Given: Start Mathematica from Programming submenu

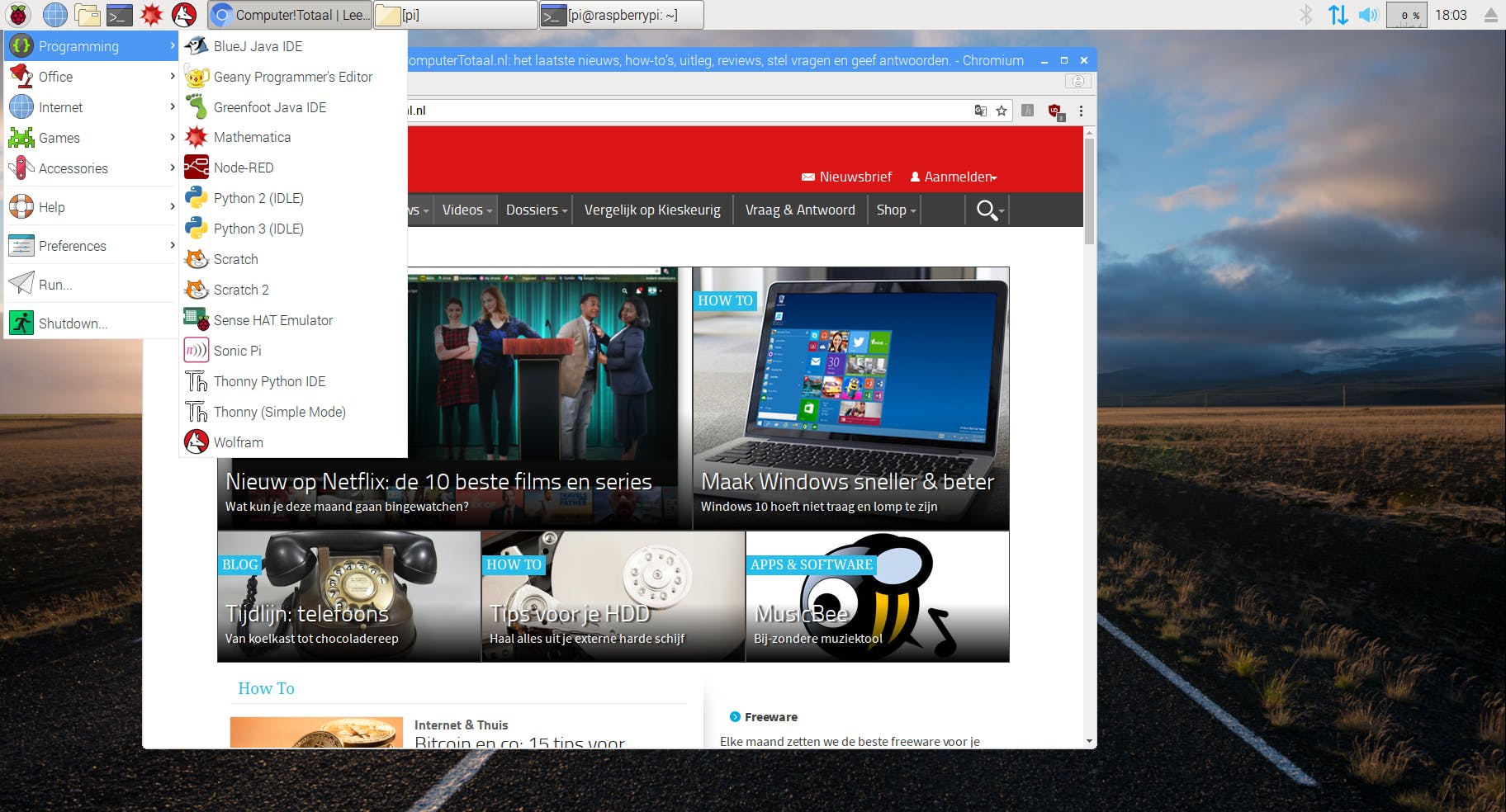Looking at the screenshot, I should 293,137.
